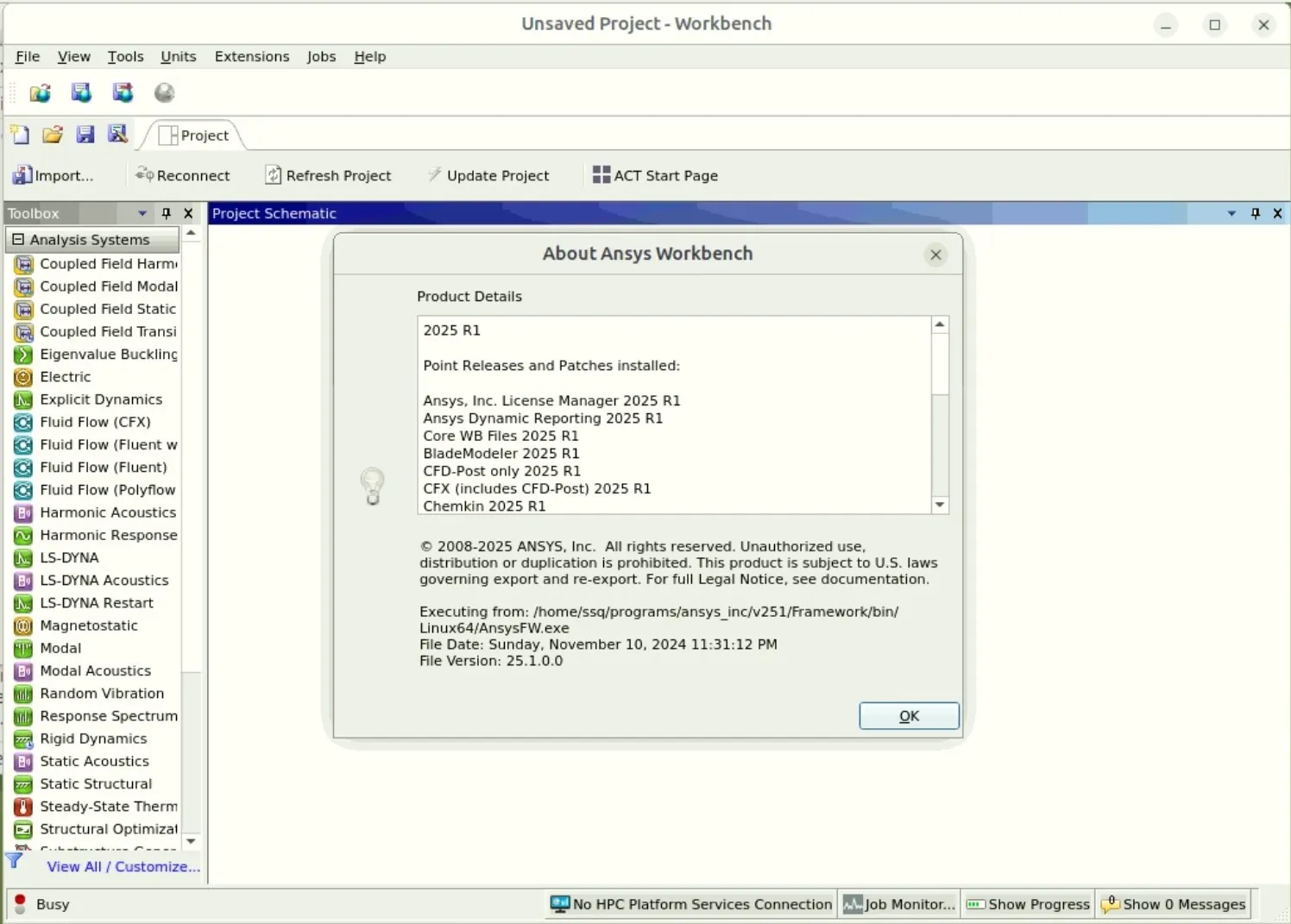1291x924 pixels.
Task: Click the Fluid Flow (CFX) icon
Action: pos(23,423)
